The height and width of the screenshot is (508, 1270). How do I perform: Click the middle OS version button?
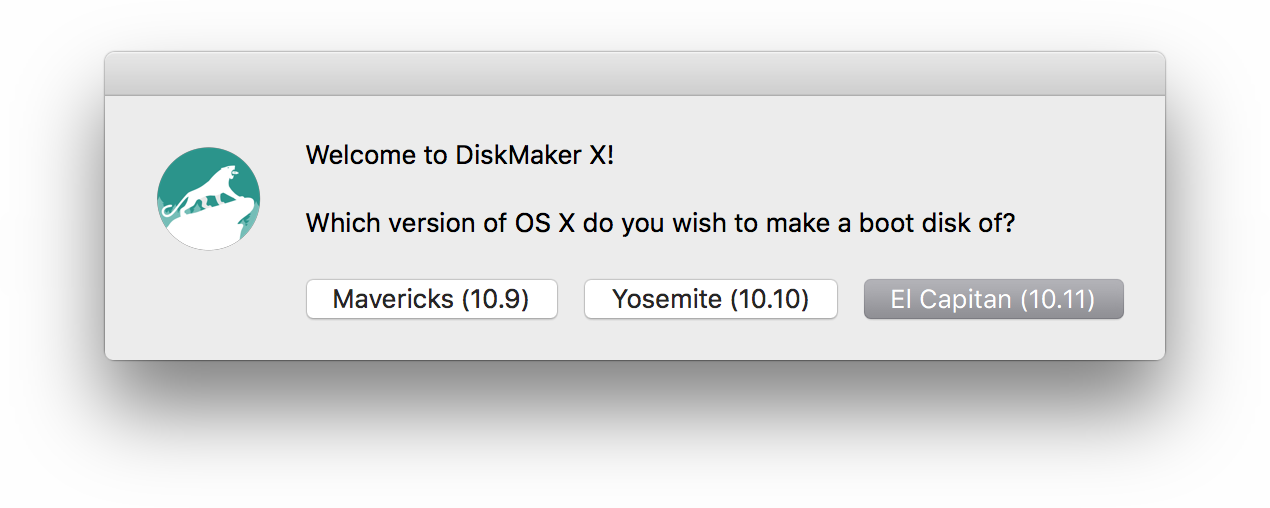click(710, 299)
